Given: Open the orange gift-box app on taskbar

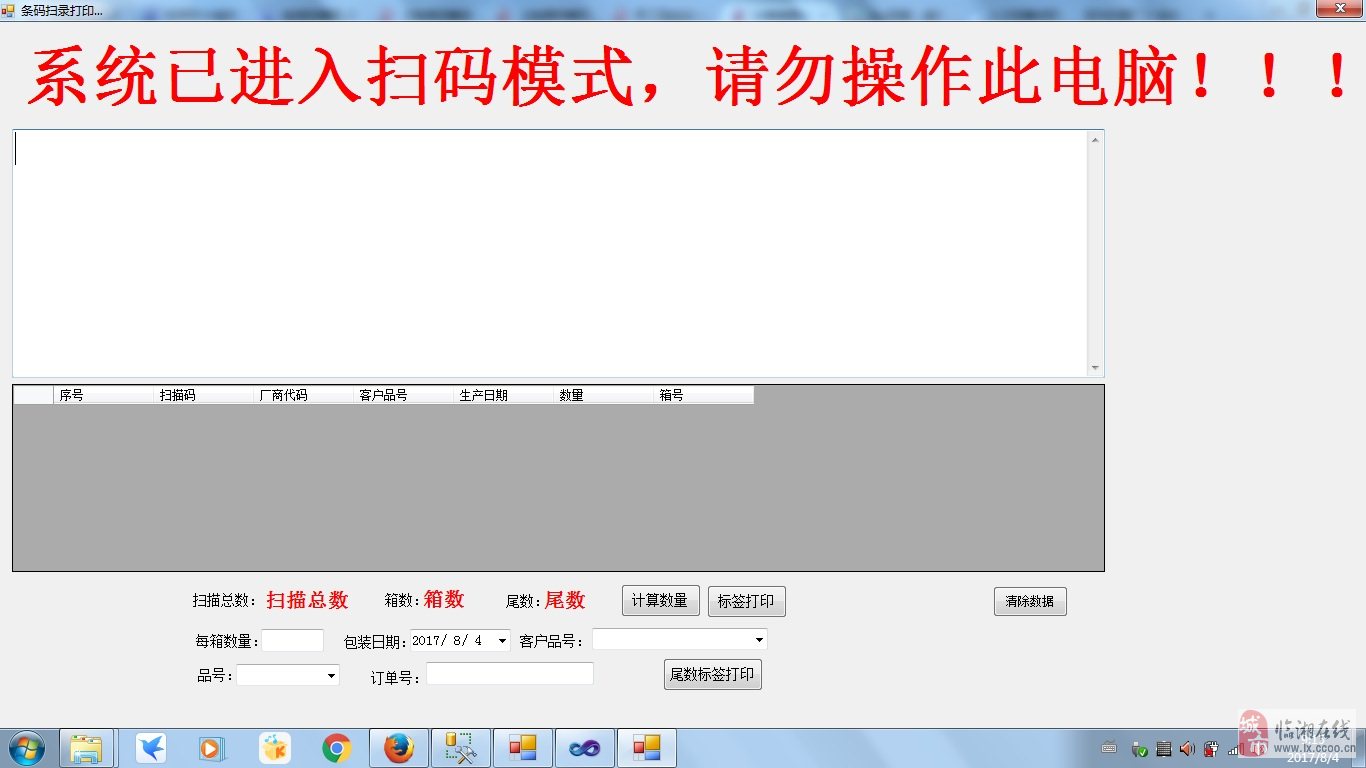Looking at the screenshot, I should pyautogui.click(x=274, y=746).
